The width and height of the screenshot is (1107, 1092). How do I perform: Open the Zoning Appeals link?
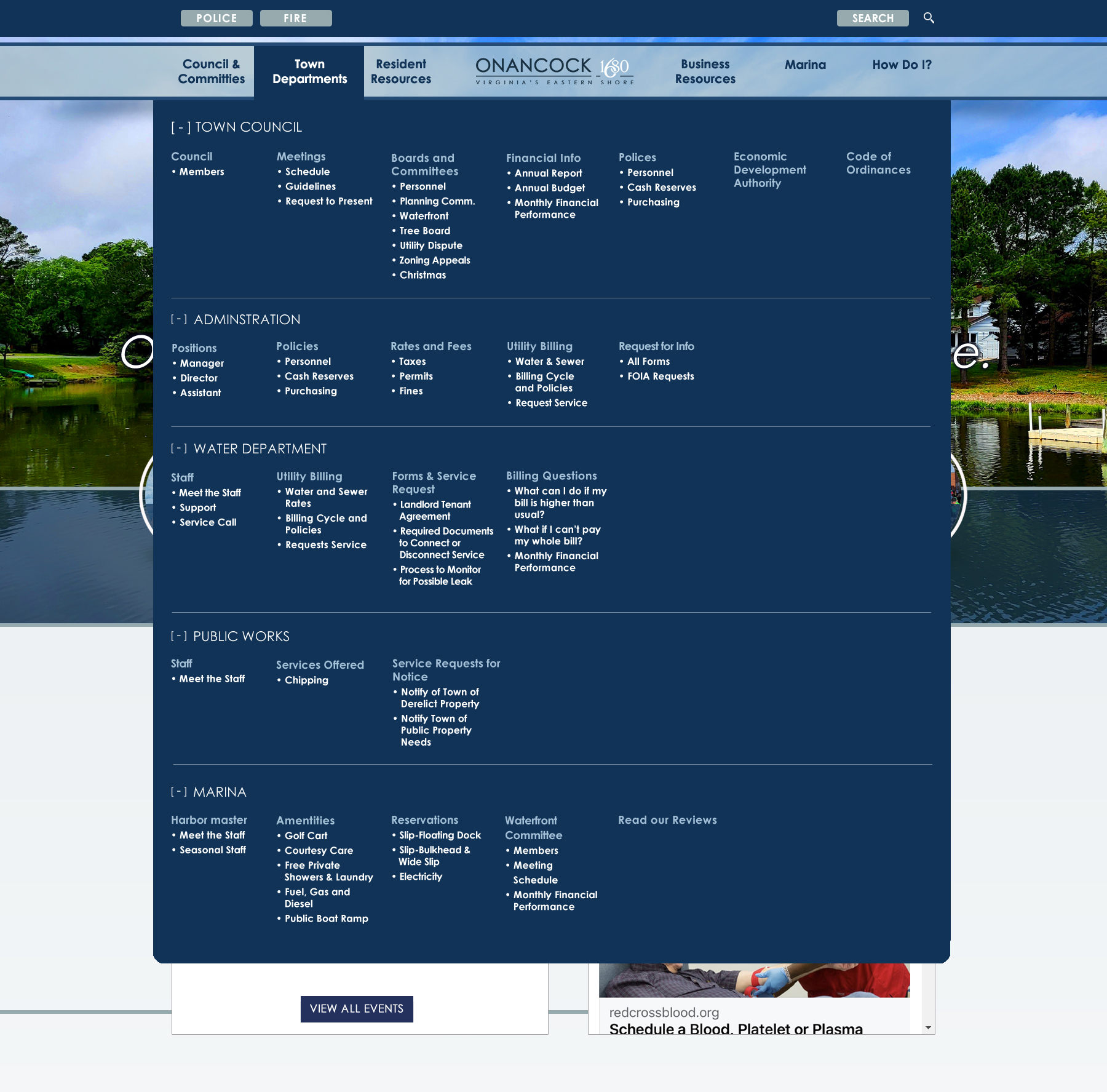coord(435,260)
